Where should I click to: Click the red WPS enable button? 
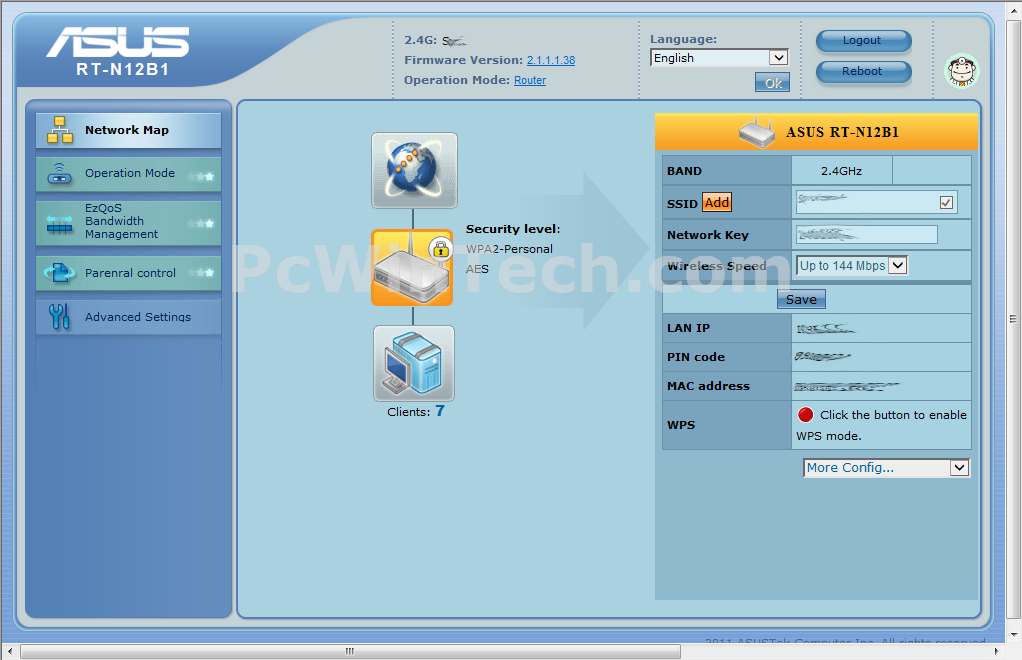pos(806,414)
